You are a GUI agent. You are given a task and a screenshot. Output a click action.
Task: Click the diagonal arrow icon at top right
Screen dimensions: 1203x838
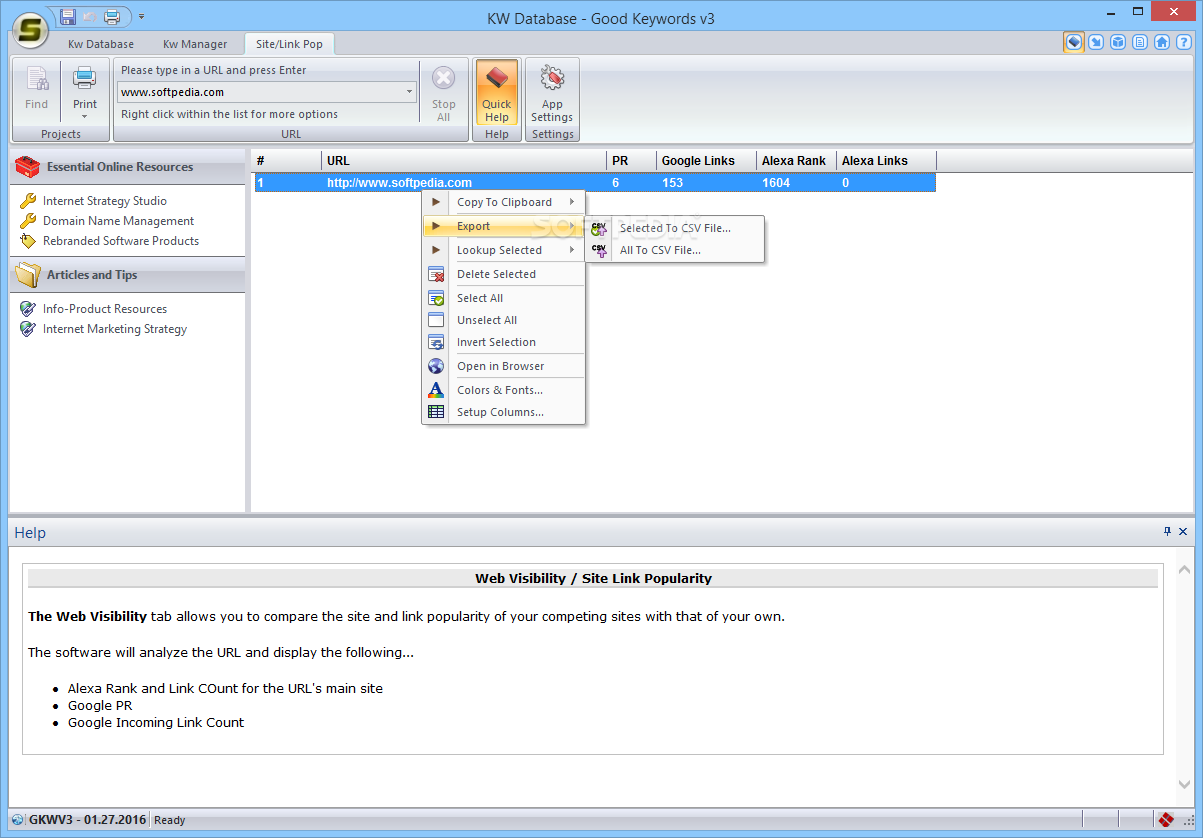click(x=1096, y=42)
